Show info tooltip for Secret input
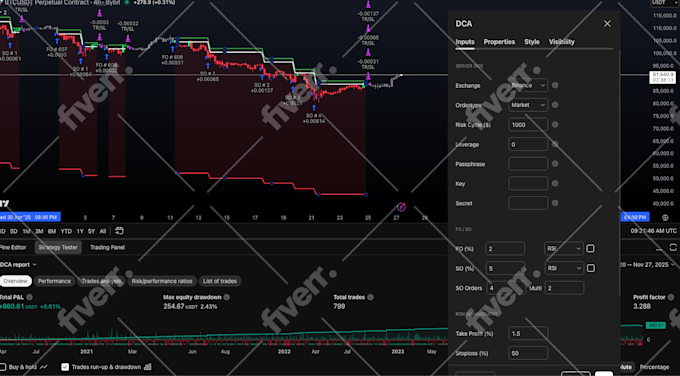 [555, 203]
